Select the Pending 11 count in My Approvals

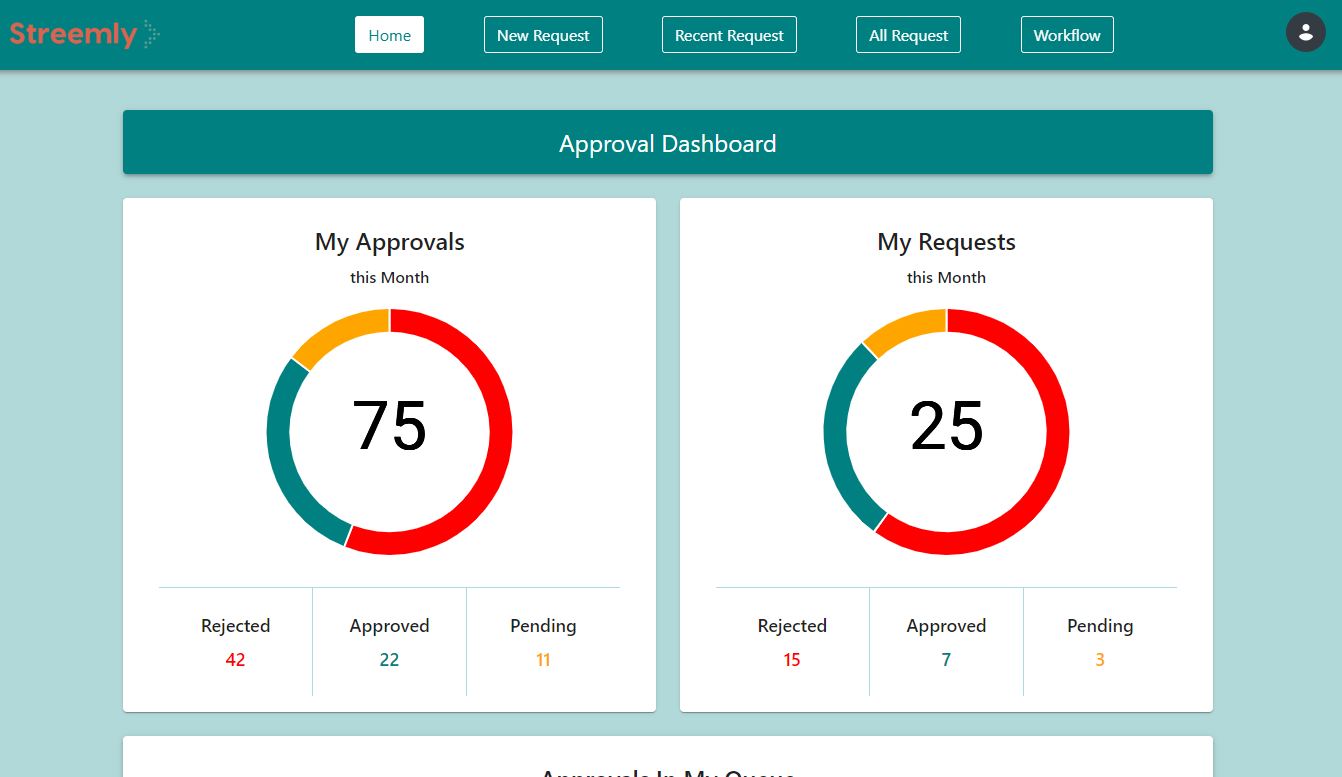click(x=543, y=660)
